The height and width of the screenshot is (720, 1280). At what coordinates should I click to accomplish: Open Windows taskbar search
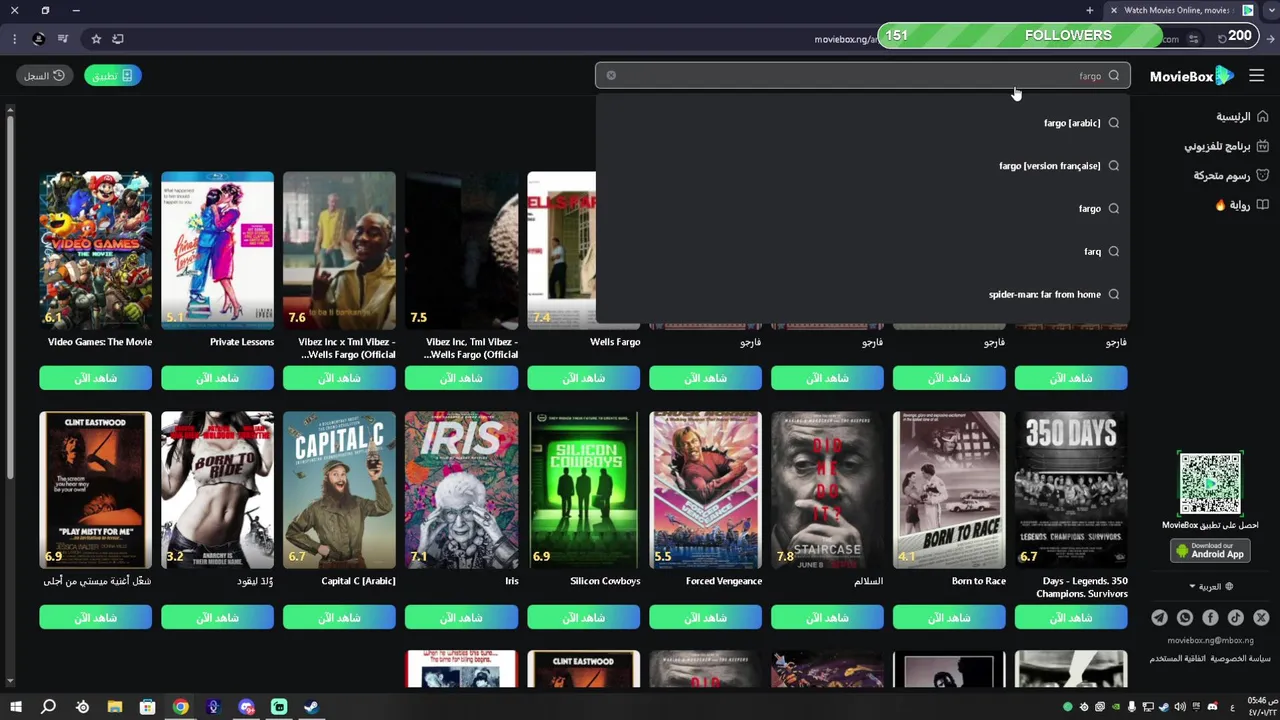coord(48,707)
